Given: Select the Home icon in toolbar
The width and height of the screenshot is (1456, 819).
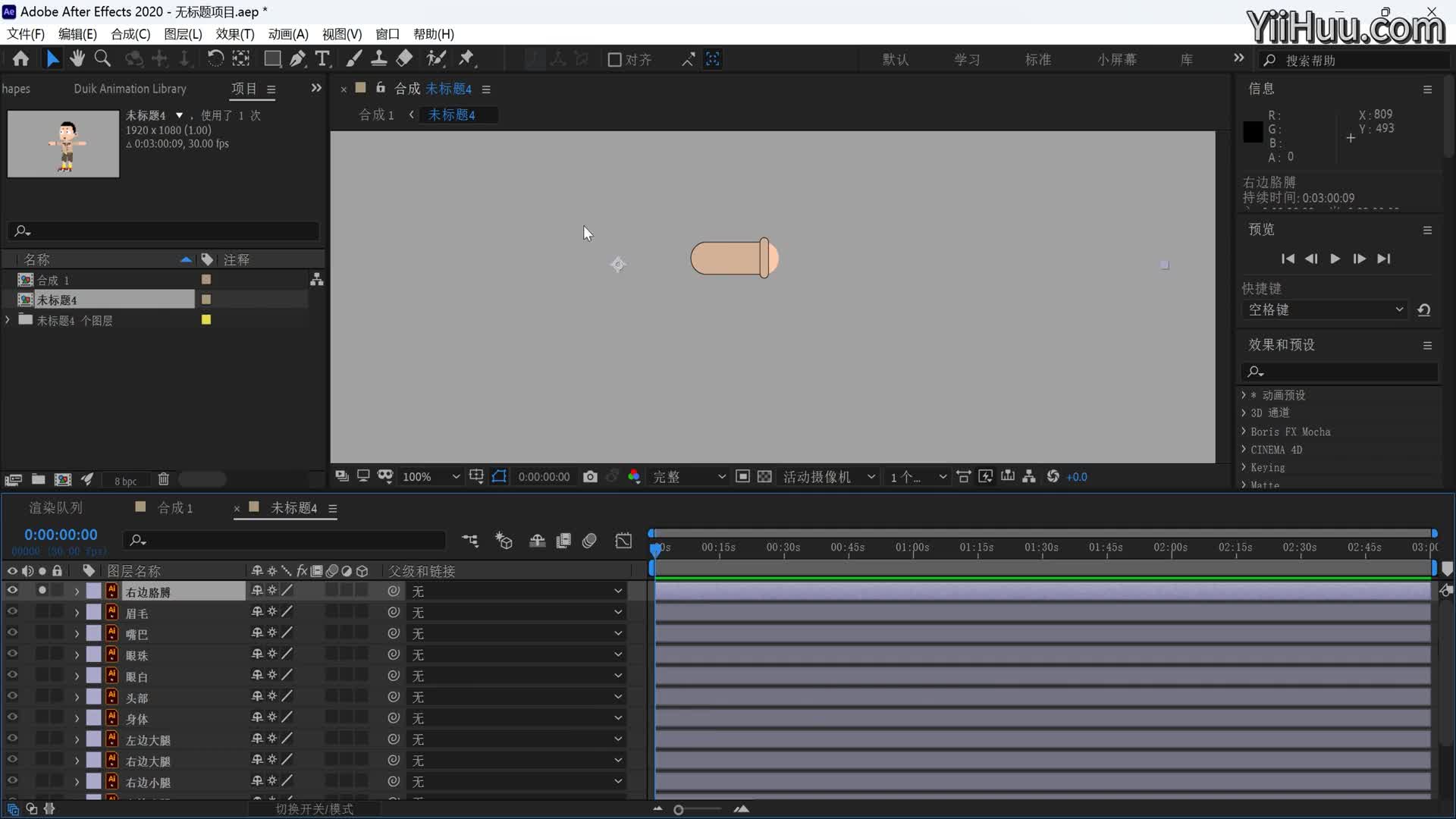Looking at the screenshot, I should (20, 59).
